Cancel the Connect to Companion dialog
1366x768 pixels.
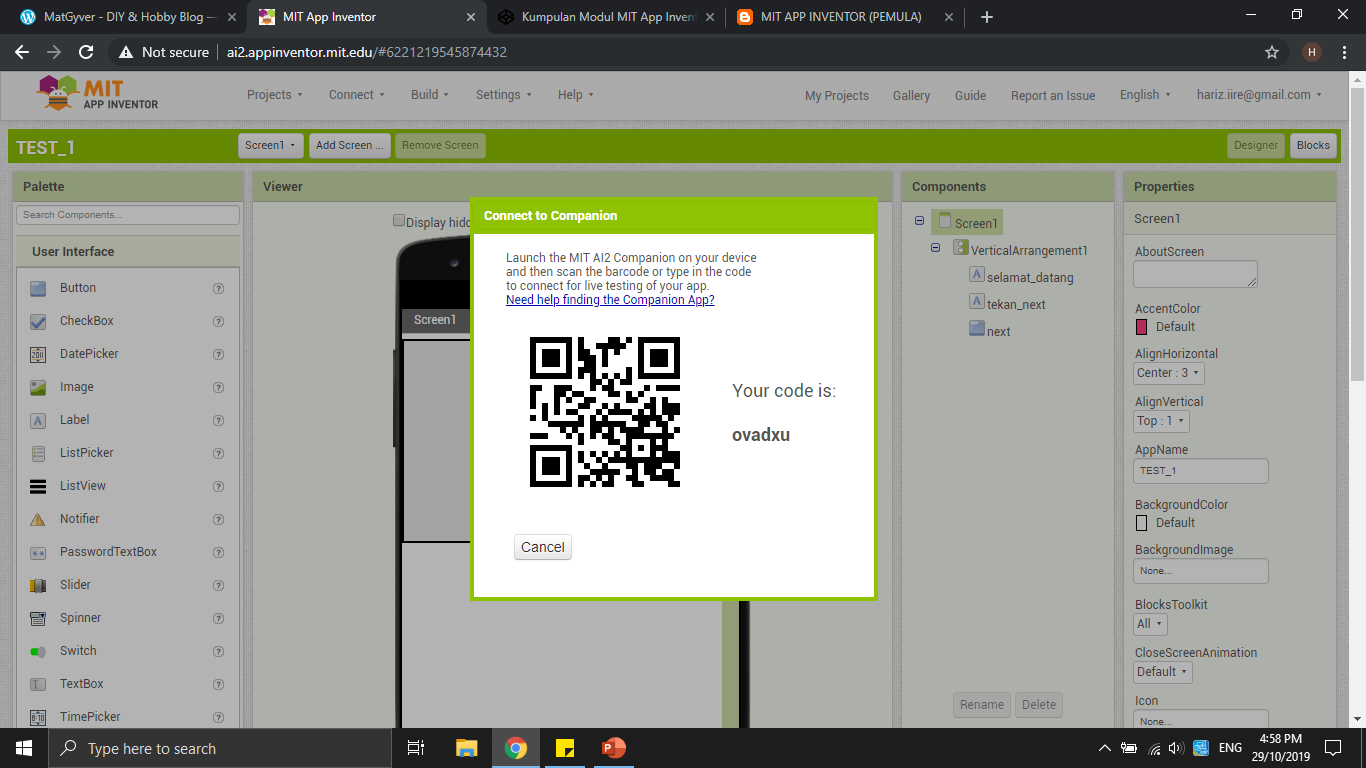(543, 547)
